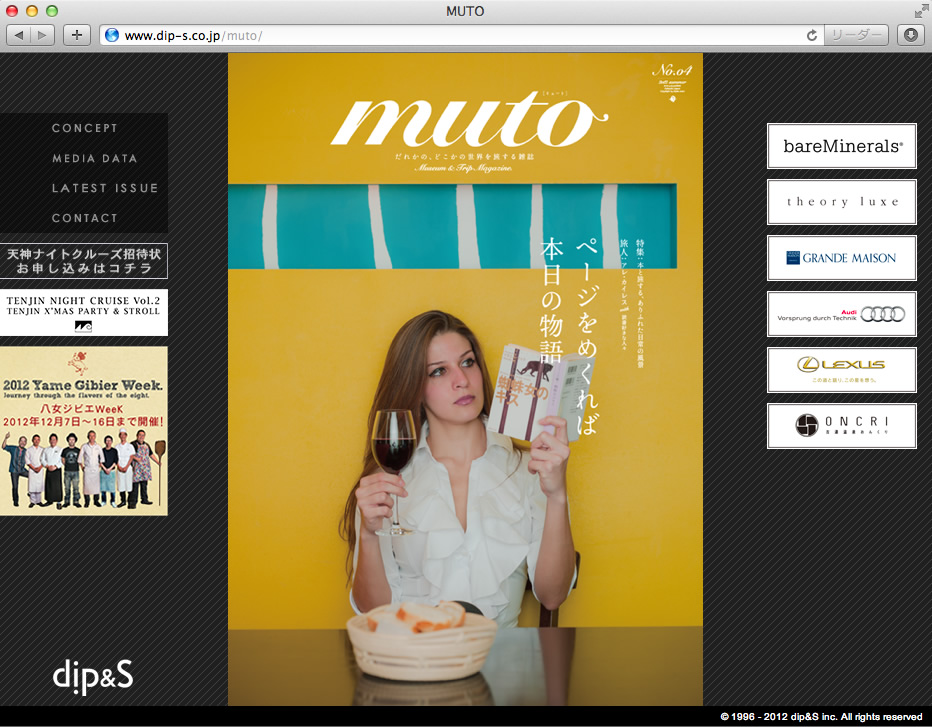Image resolution: width=932 pixels, height=727 pixels.
Task: Open the downloads arrow icon in the toolbar
Action: click(911, 35)
